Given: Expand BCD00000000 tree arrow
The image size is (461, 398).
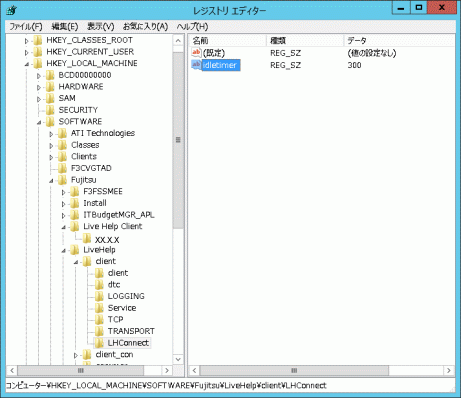Looking at the screenshot, I should tap(39, 76).
